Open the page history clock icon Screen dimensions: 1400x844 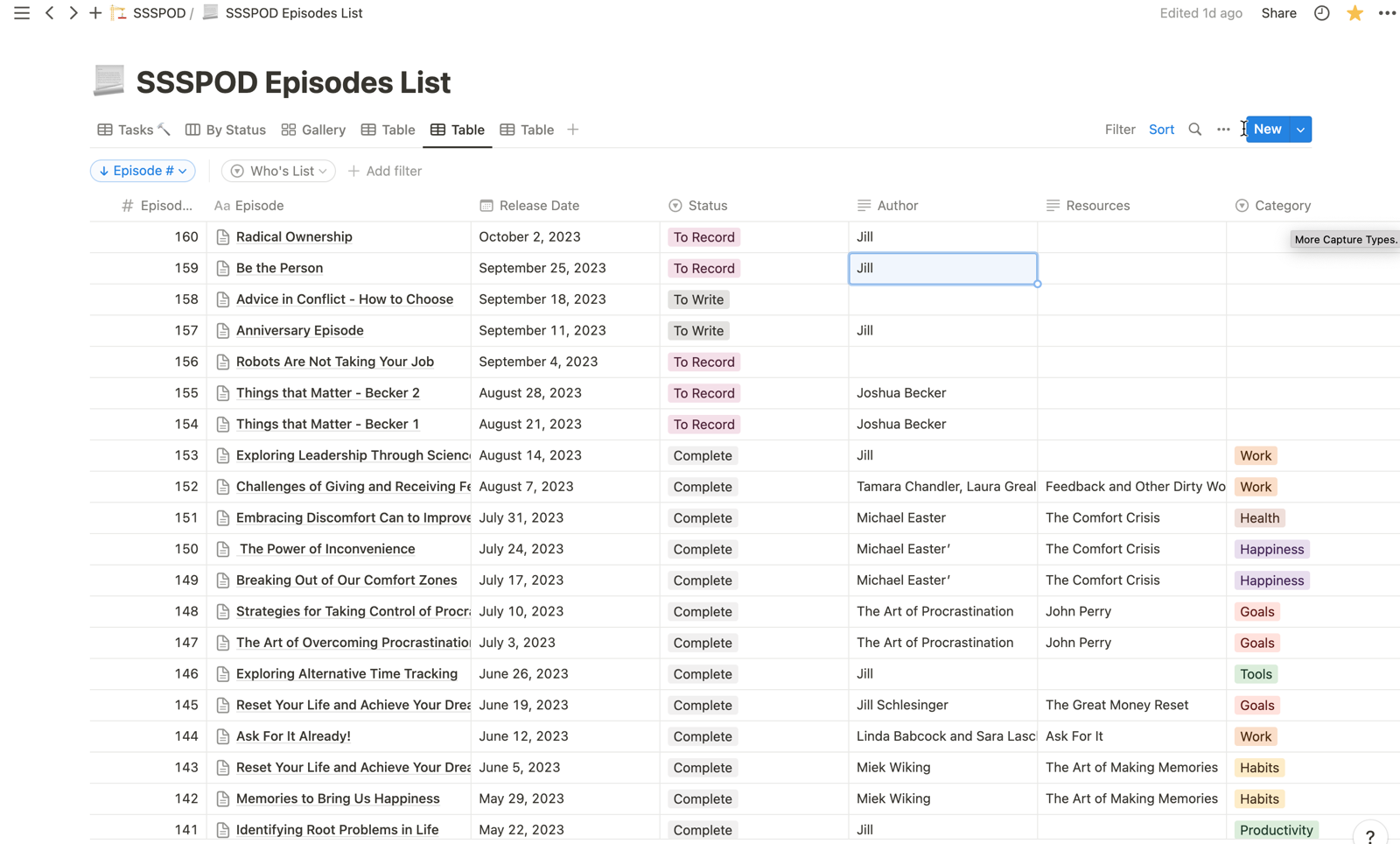1321,13
